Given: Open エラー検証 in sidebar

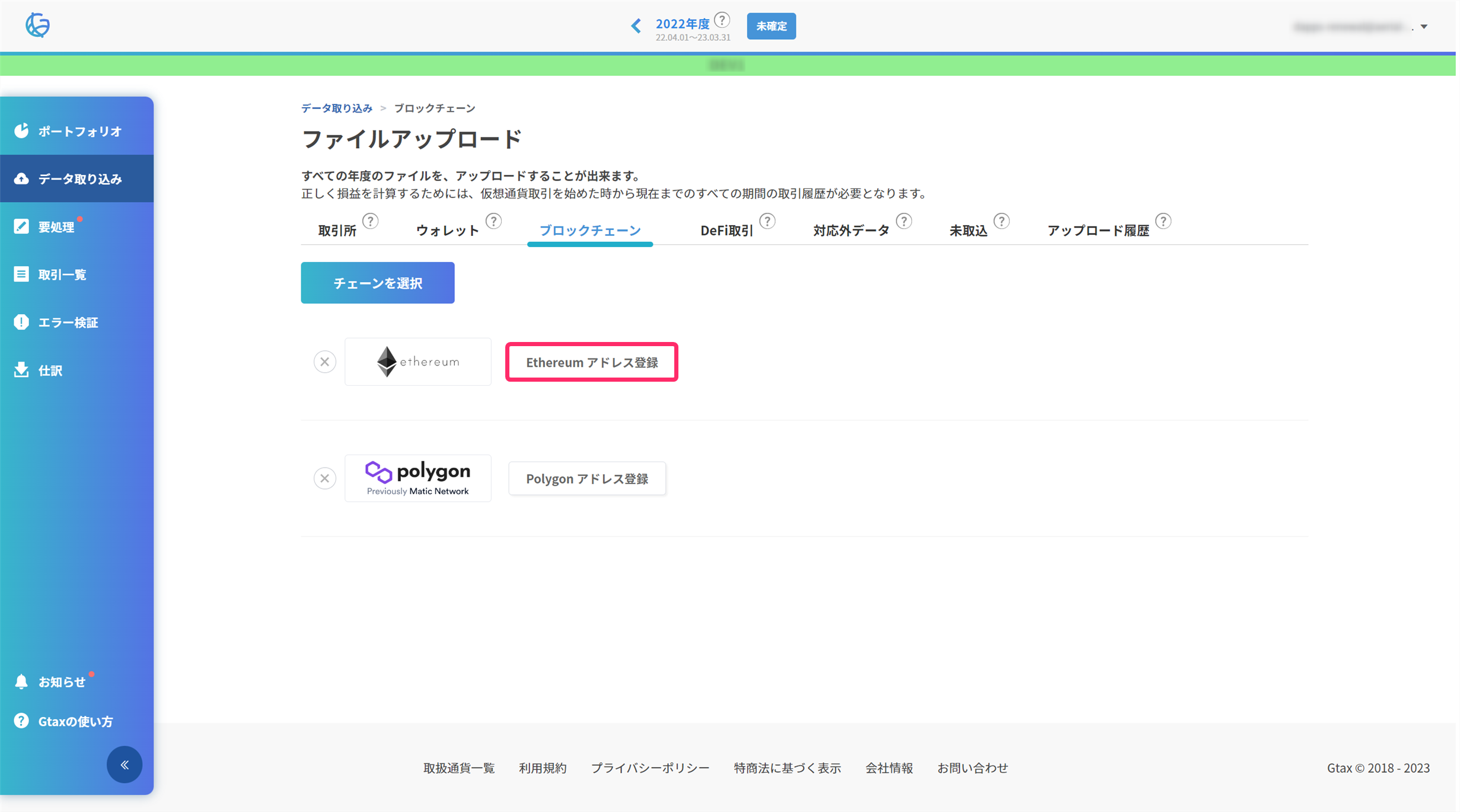Looking at the screenshot, I should coord(77,322).
